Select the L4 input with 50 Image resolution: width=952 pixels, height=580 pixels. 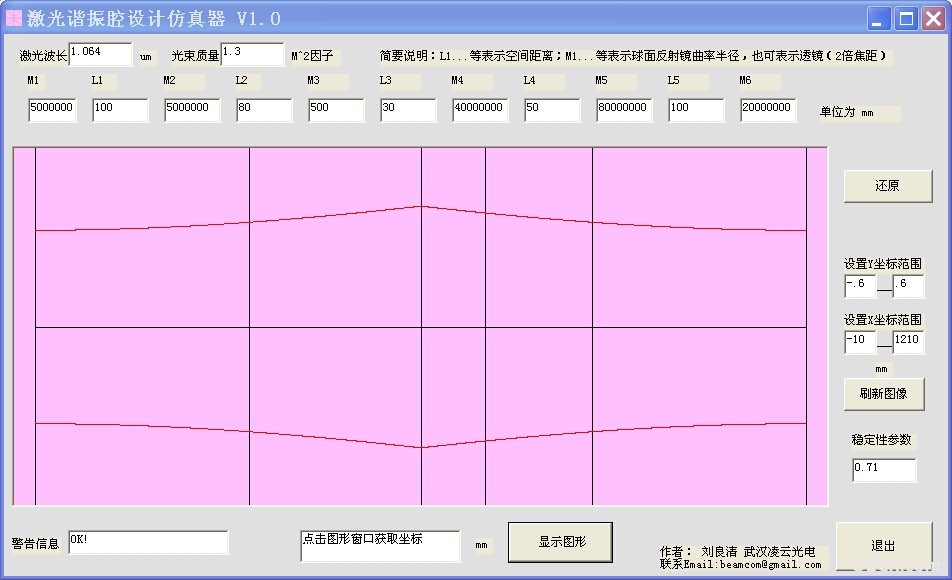coord(552,110)
